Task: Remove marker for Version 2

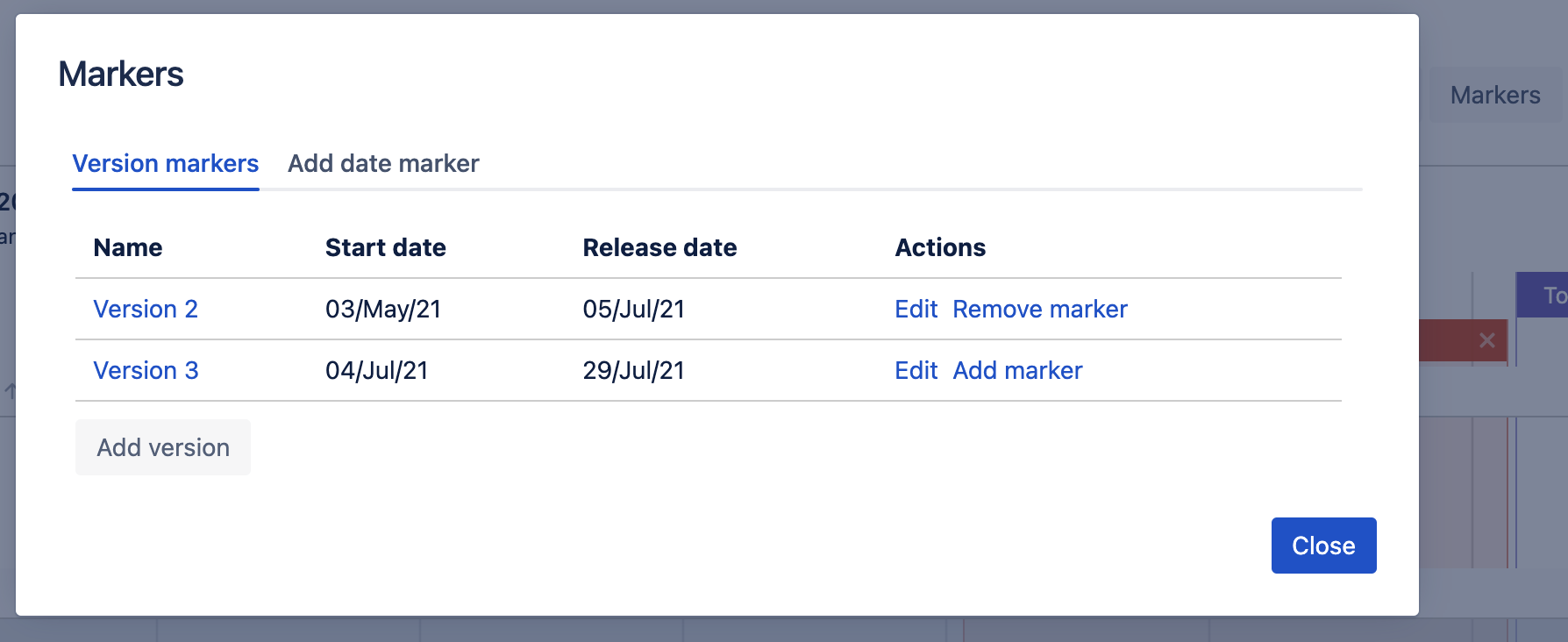Action: point(1039,310)
